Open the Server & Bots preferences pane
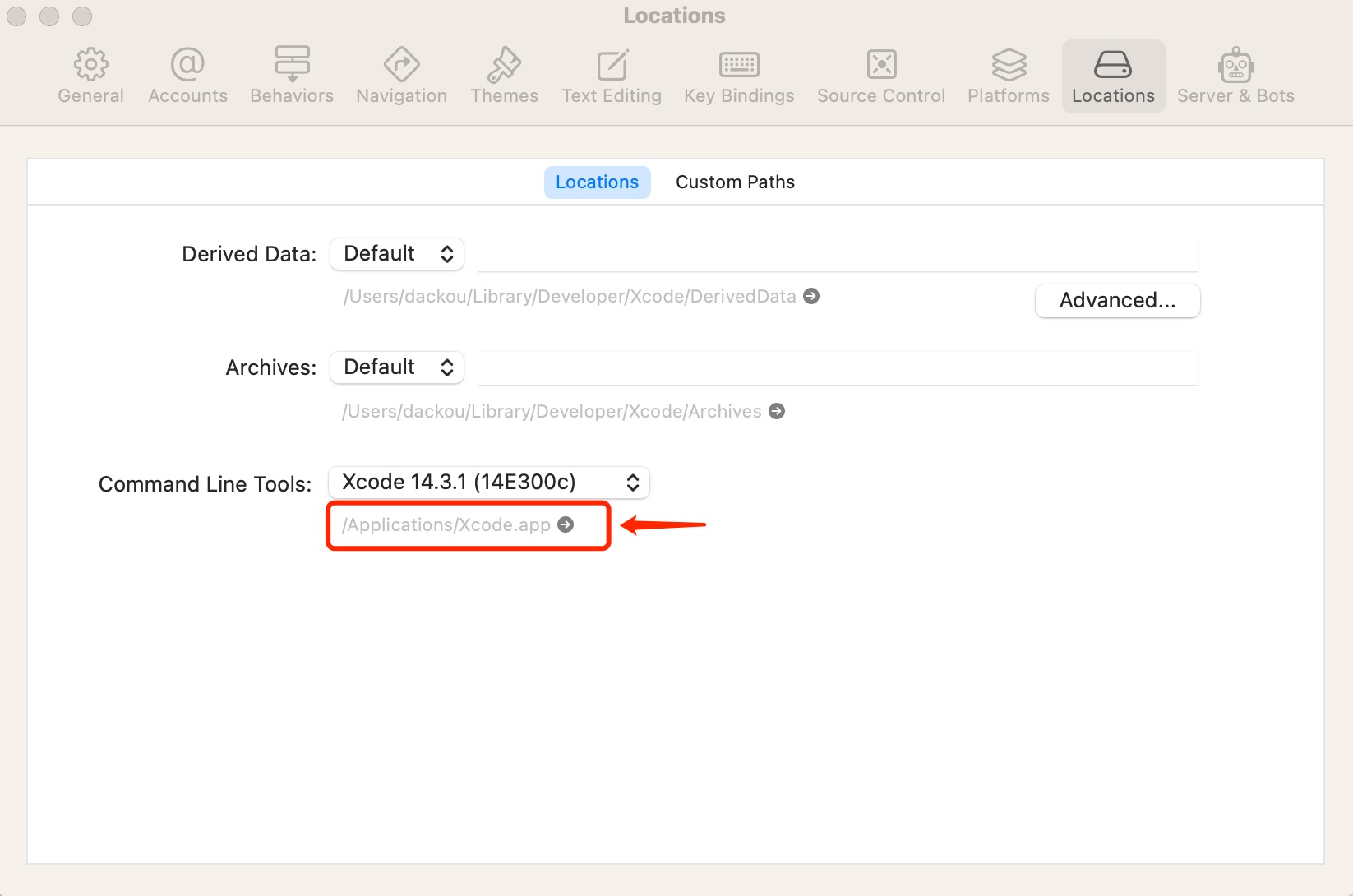Viewport: 1353px width, 896px height. click(x=1235, y=76)
